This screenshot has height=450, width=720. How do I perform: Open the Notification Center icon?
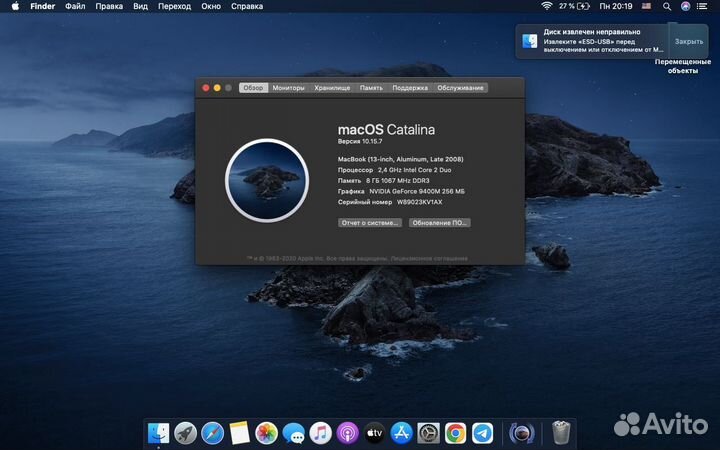[702, 6]
